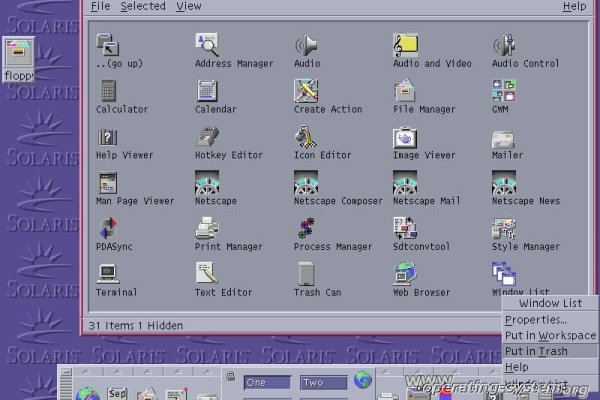Open the View menu
Viewport: 600px width, 400px height.
coord(188,6)
